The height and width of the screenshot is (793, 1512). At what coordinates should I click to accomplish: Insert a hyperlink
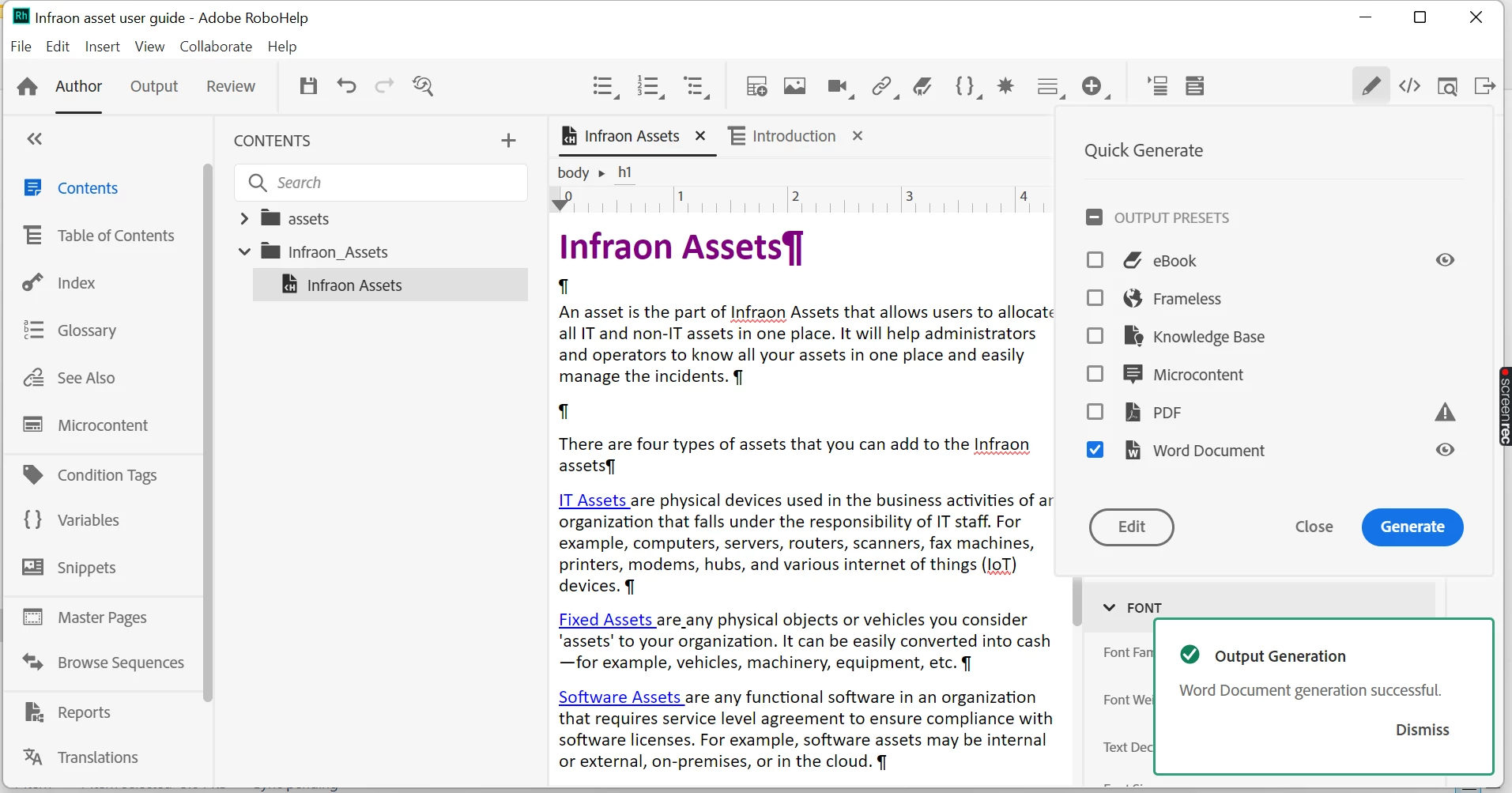click(884, 86)
